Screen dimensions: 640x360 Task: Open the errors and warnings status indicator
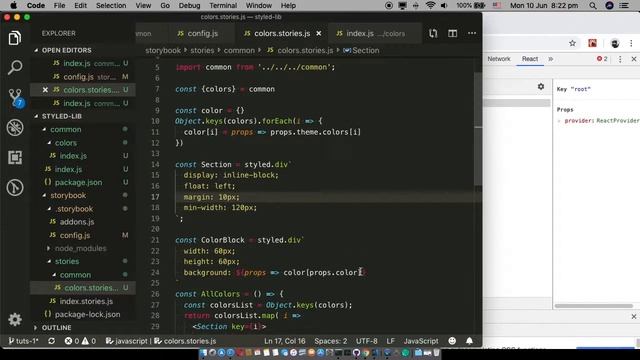pos(80,341)
